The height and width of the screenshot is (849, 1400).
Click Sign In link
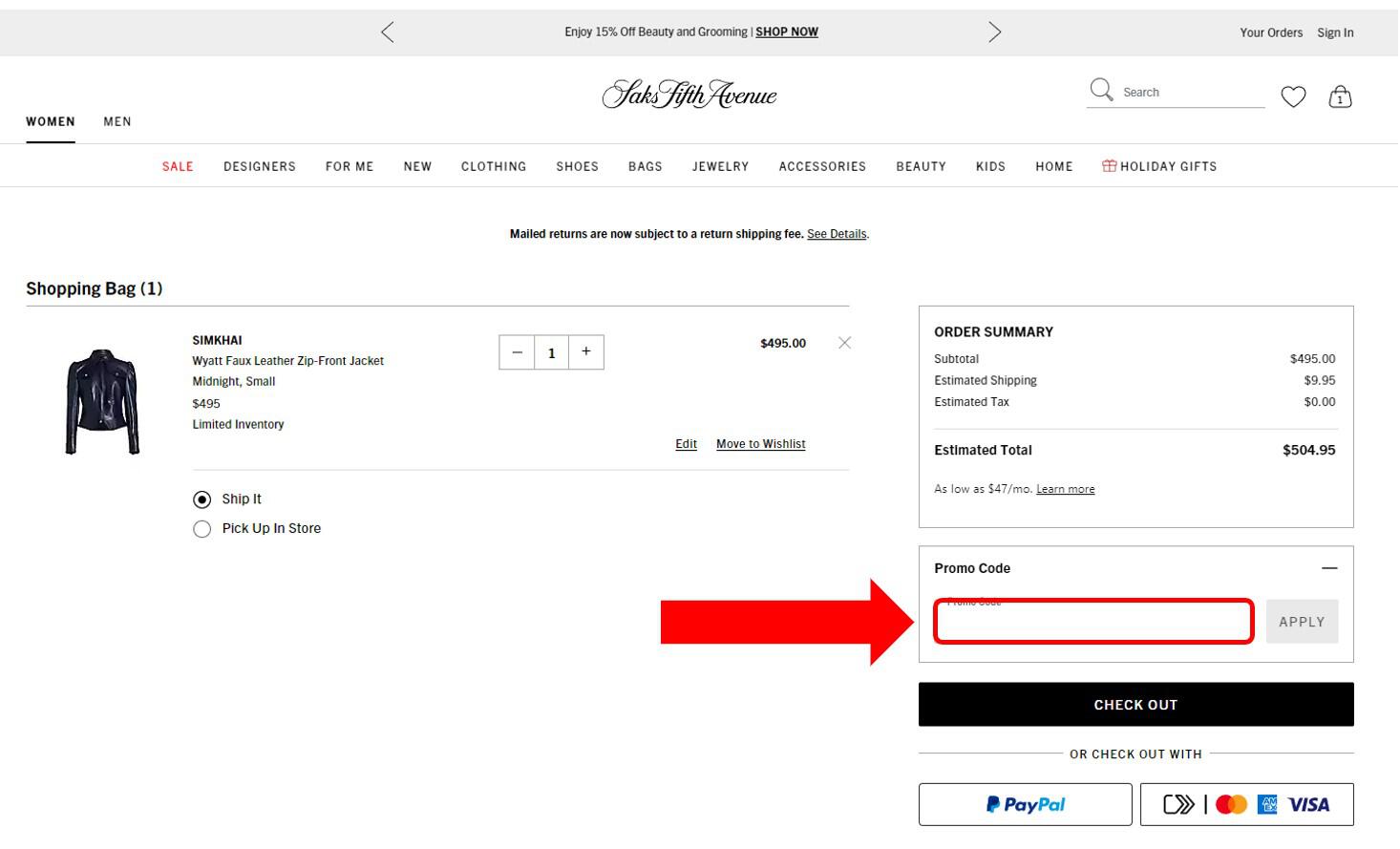click(1335, 32)
